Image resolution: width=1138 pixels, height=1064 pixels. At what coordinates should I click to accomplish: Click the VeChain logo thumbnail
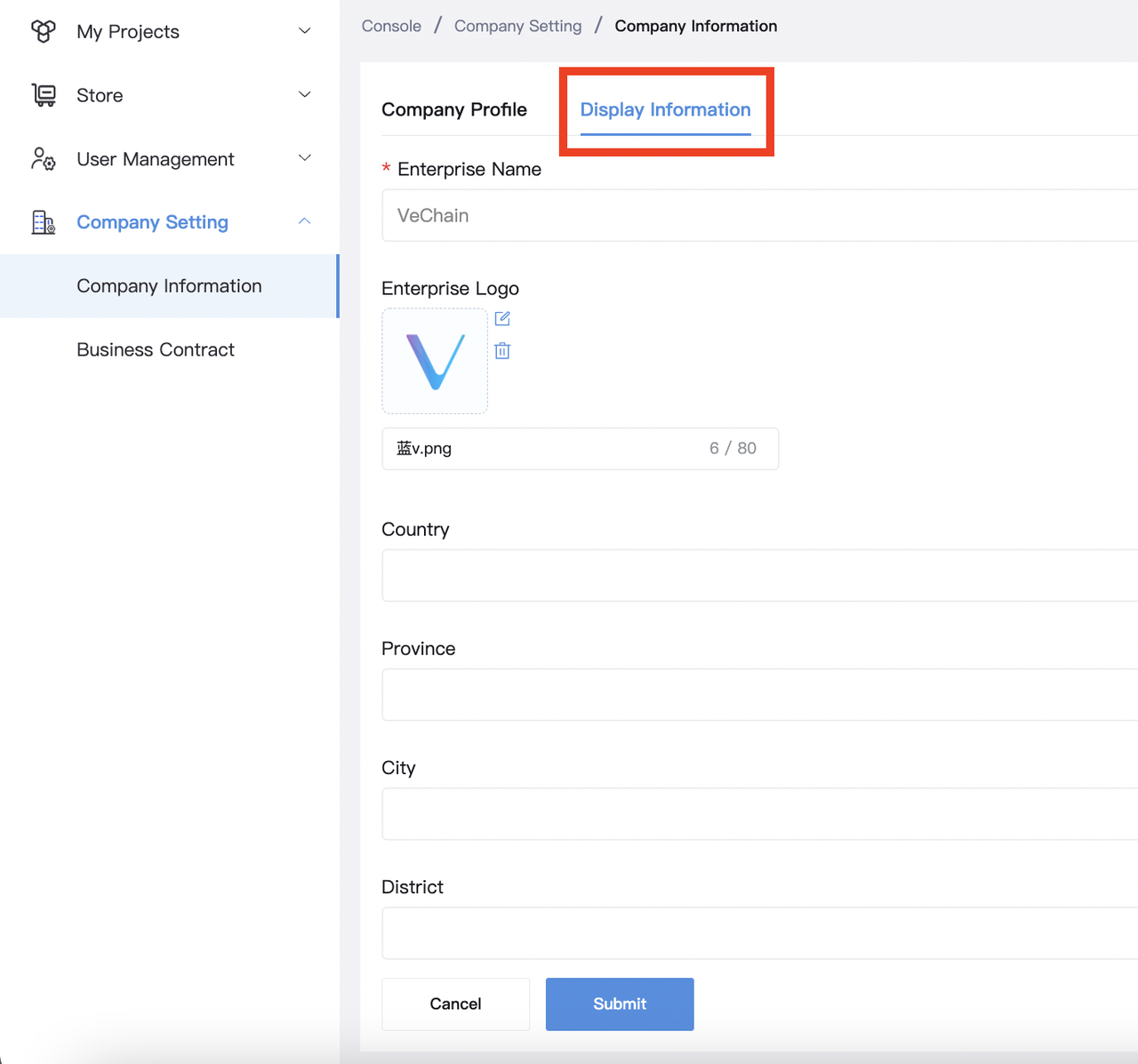(x=435, y=361)
